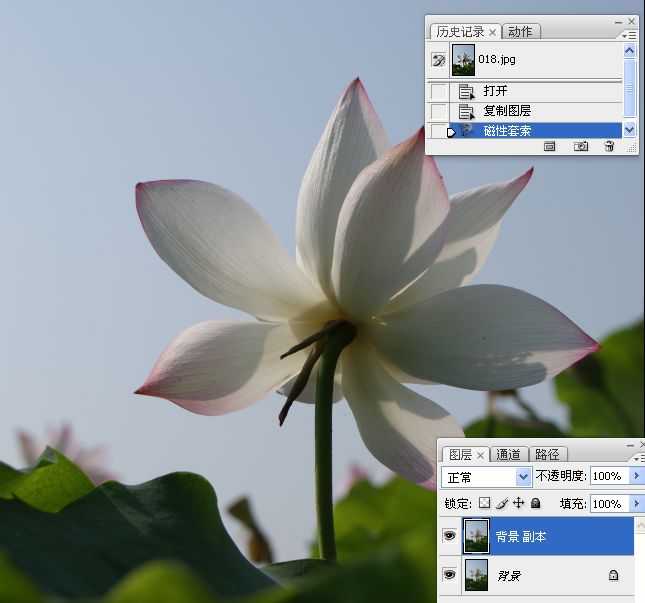645x603 pixels.
Task: Toggle history brush source for 018.jpg snapshot
Action: coord(439,60)
